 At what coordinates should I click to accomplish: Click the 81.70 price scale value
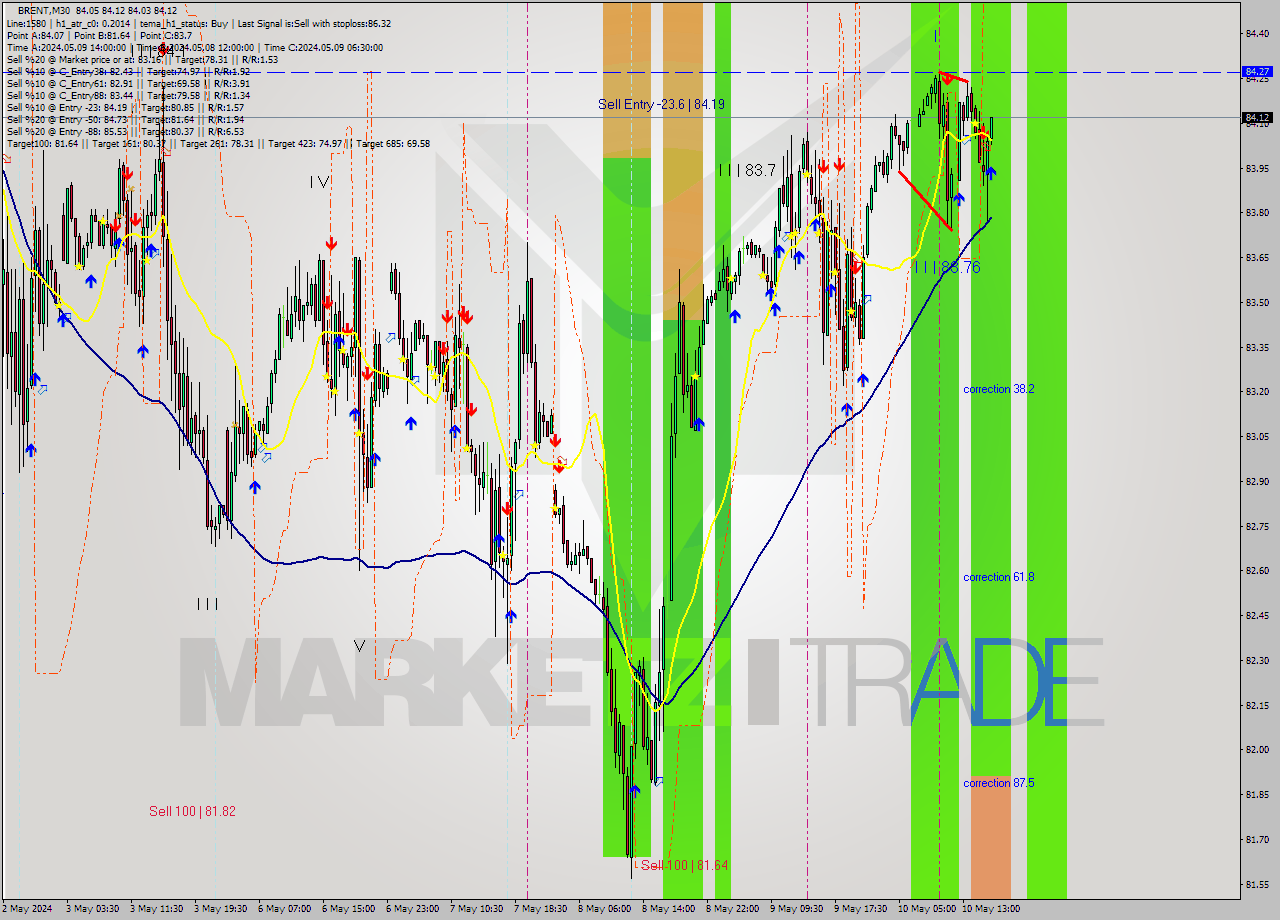tap(1257, 839)
